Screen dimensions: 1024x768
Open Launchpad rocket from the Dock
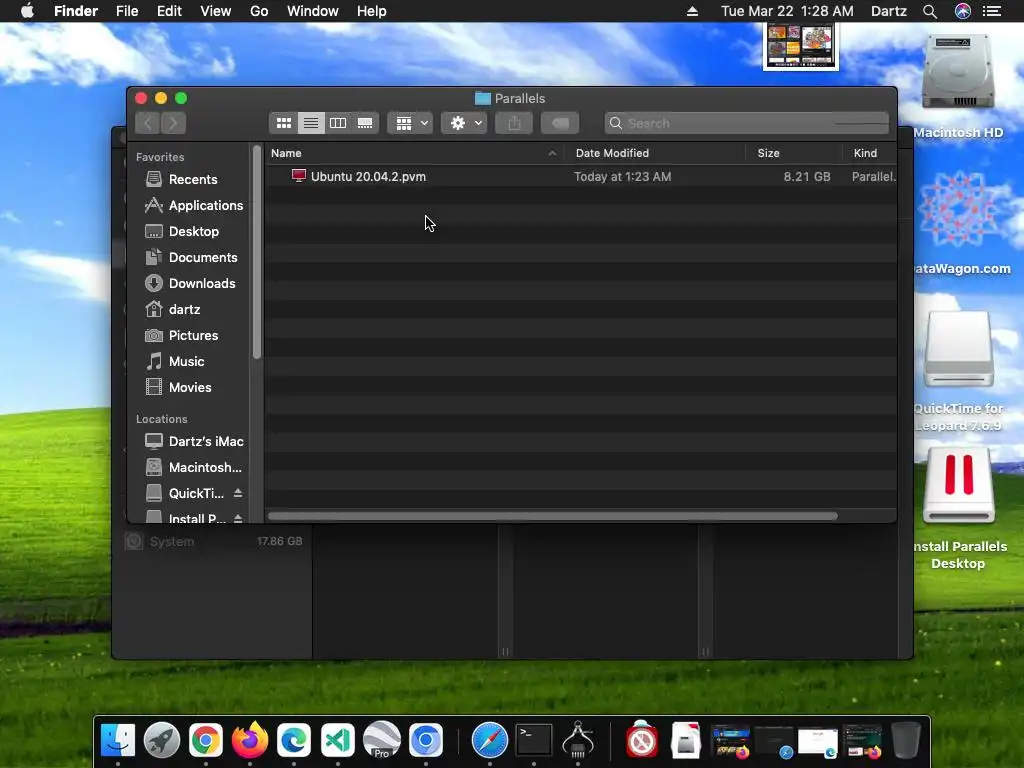point(162,741)
